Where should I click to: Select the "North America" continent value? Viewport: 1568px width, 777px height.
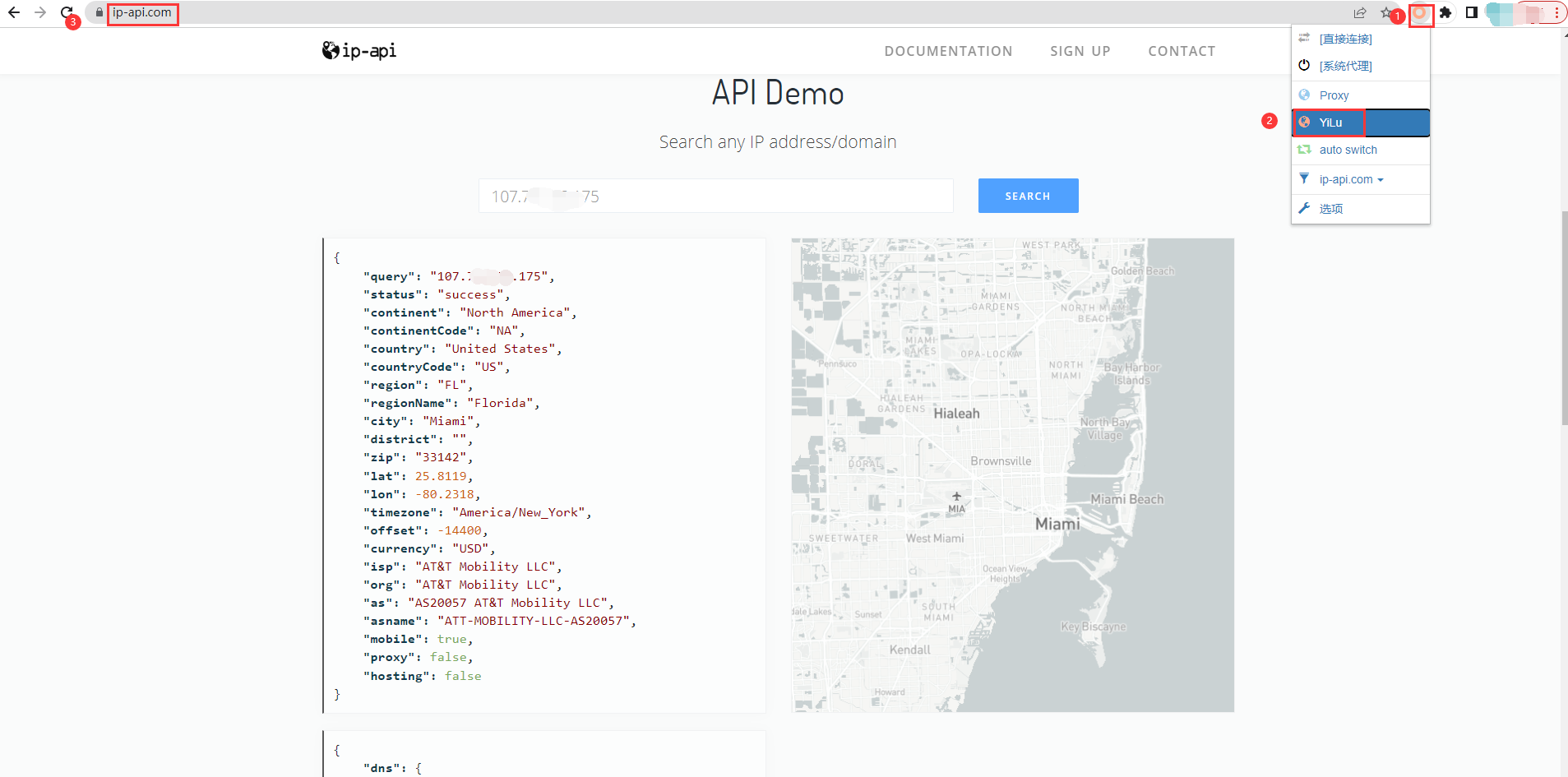pyautogui.click(x=515, y=312)
